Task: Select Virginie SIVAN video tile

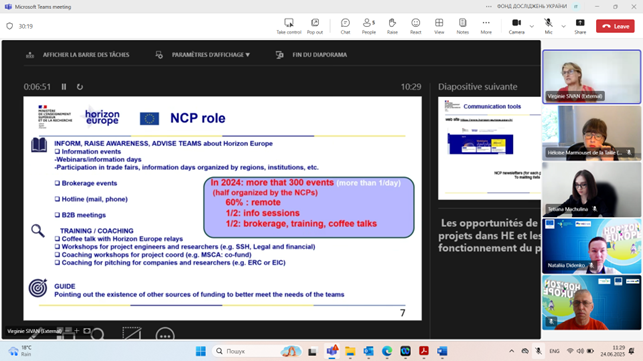Action: coord(591,77)
